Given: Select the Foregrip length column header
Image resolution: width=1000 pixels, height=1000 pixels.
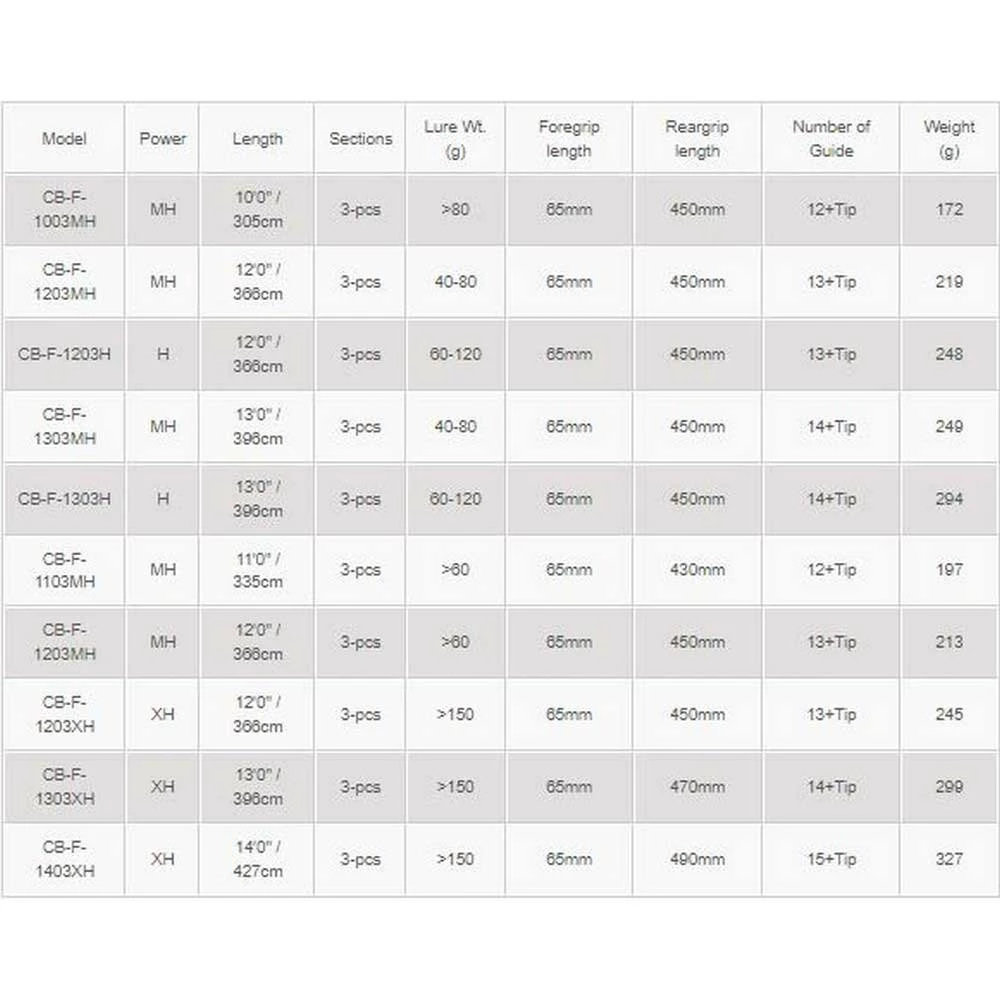Looking at the screenshot, I should click(x=568, y=139).
